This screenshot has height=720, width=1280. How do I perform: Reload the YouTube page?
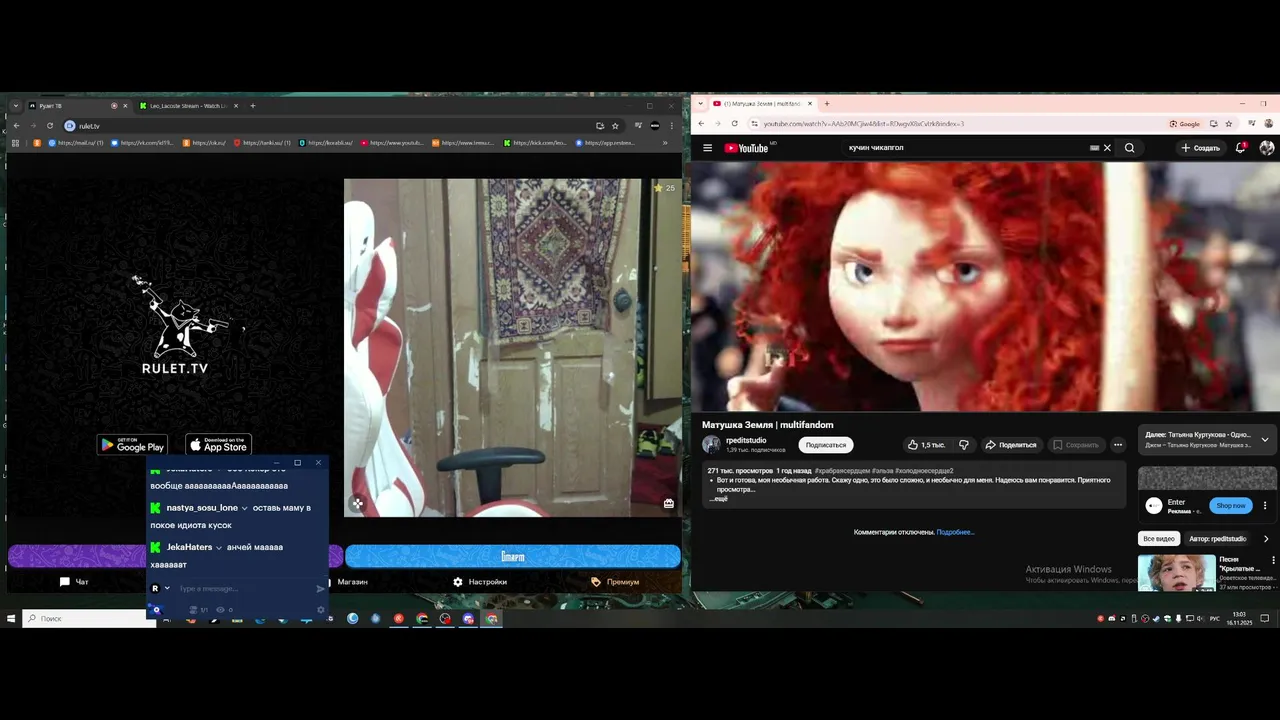click(735, 124)
